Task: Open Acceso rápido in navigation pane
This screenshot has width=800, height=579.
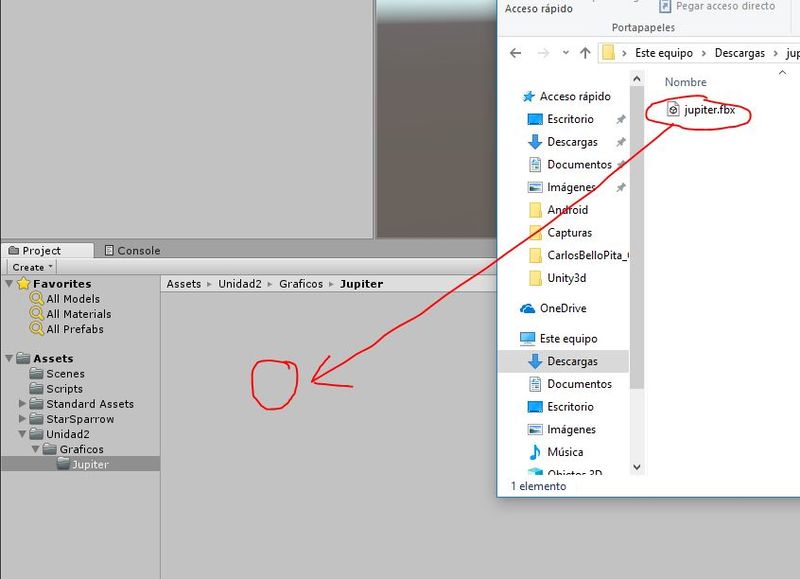Action: pos(575,96)
